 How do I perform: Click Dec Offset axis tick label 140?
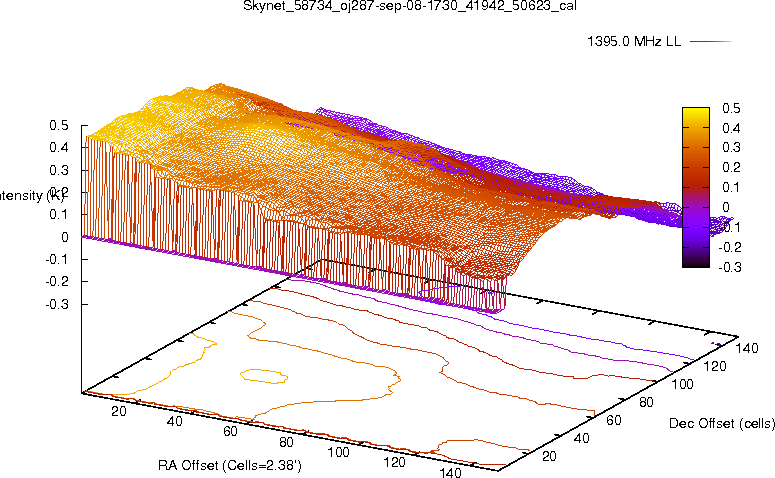(747, 348)
